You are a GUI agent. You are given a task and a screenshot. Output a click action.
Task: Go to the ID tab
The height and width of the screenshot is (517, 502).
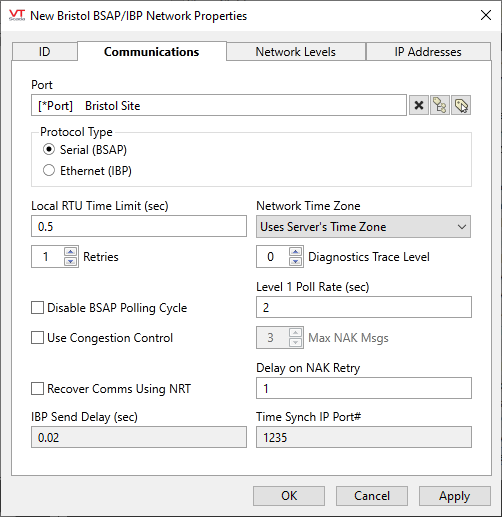click(45, 52)
